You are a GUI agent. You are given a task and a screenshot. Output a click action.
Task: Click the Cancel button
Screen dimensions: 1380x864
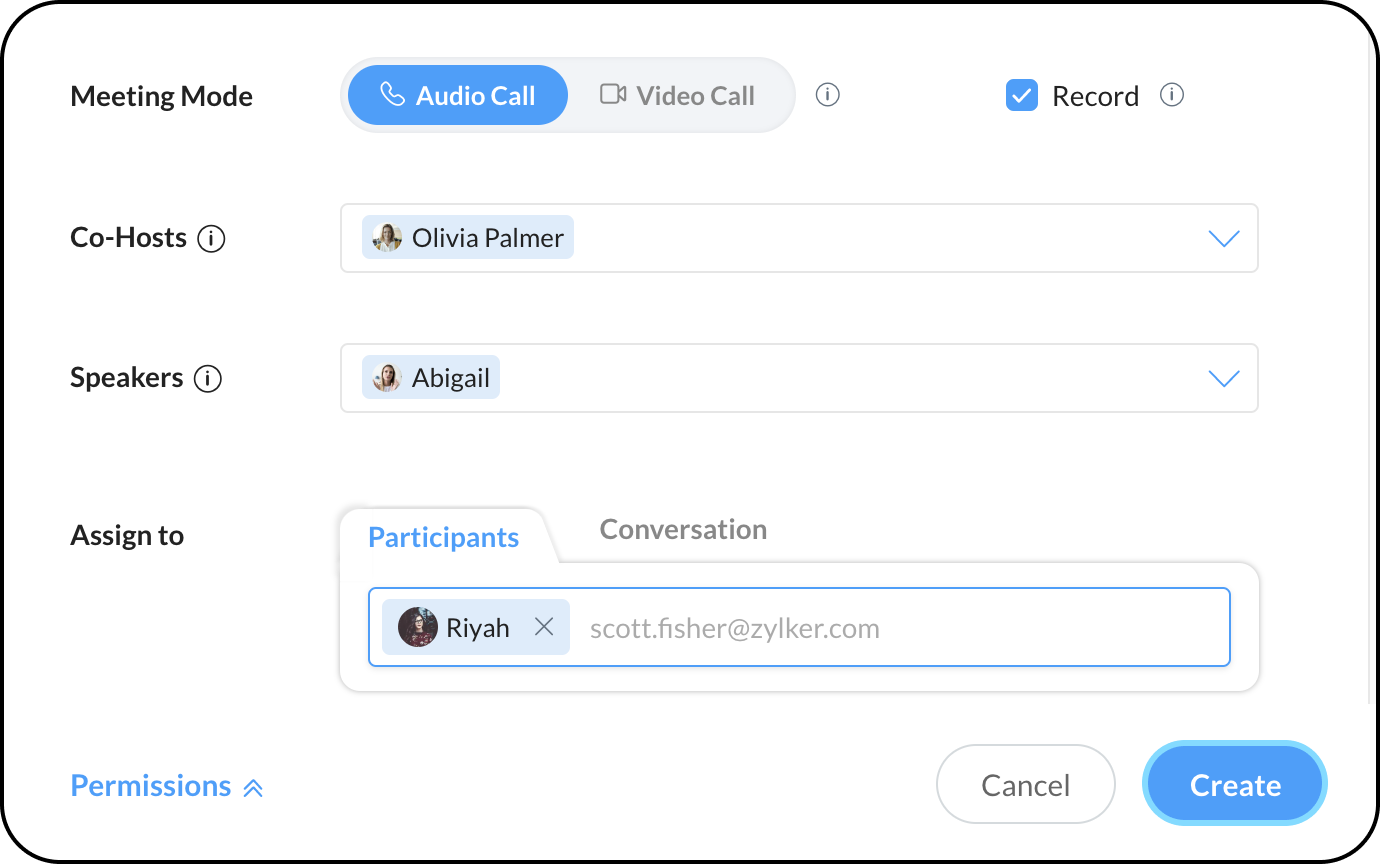pos(1025,785)
